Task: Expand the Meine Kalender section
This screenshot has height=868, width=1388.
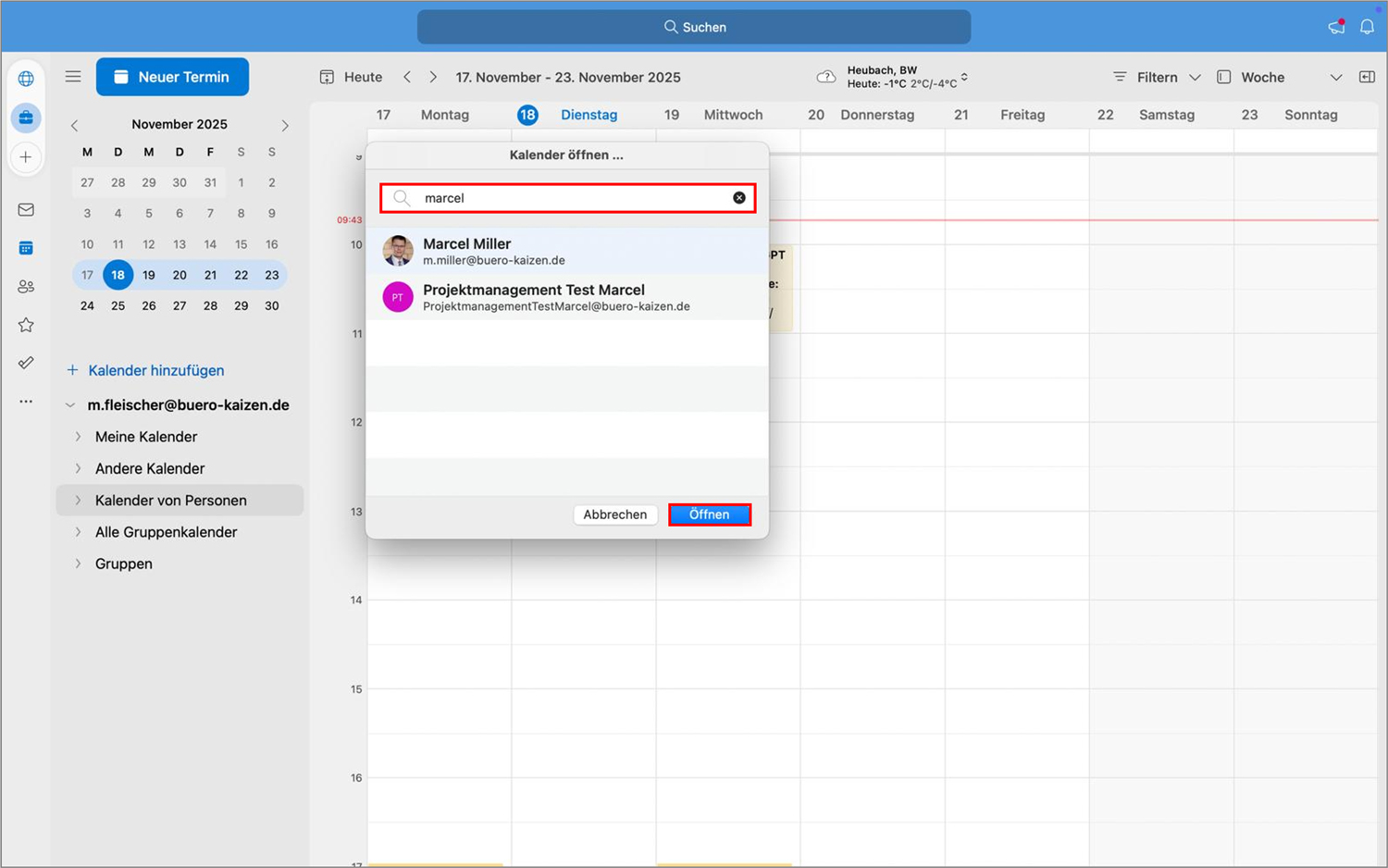Action: [80, 436]
